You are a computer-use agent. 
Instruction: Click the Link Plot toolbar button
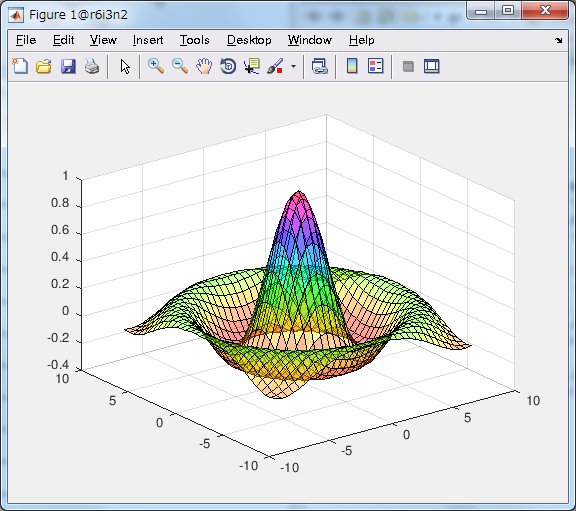click(x=320, y=66)
